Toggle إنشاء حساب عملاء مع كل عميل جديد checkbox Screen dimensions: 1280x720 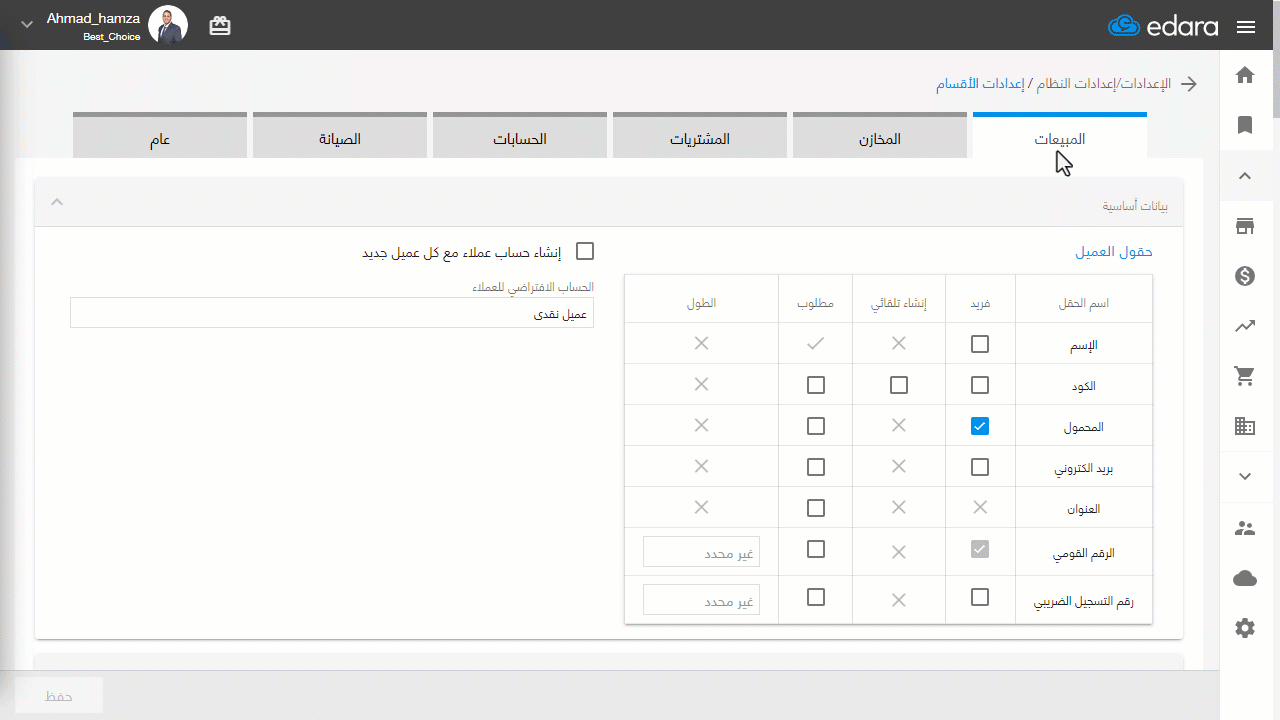[x=585, y=251]
